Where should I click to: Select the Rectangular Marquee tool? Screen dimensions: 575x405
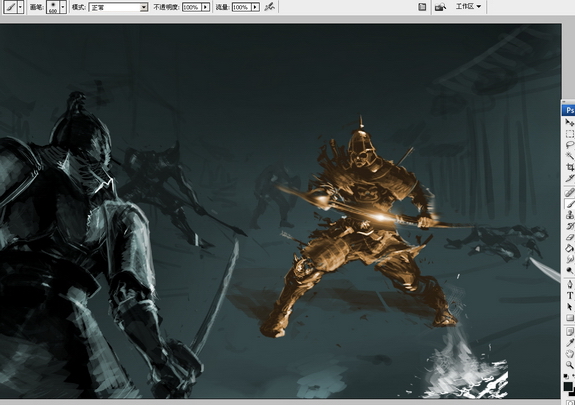click(x=569, y=134)
